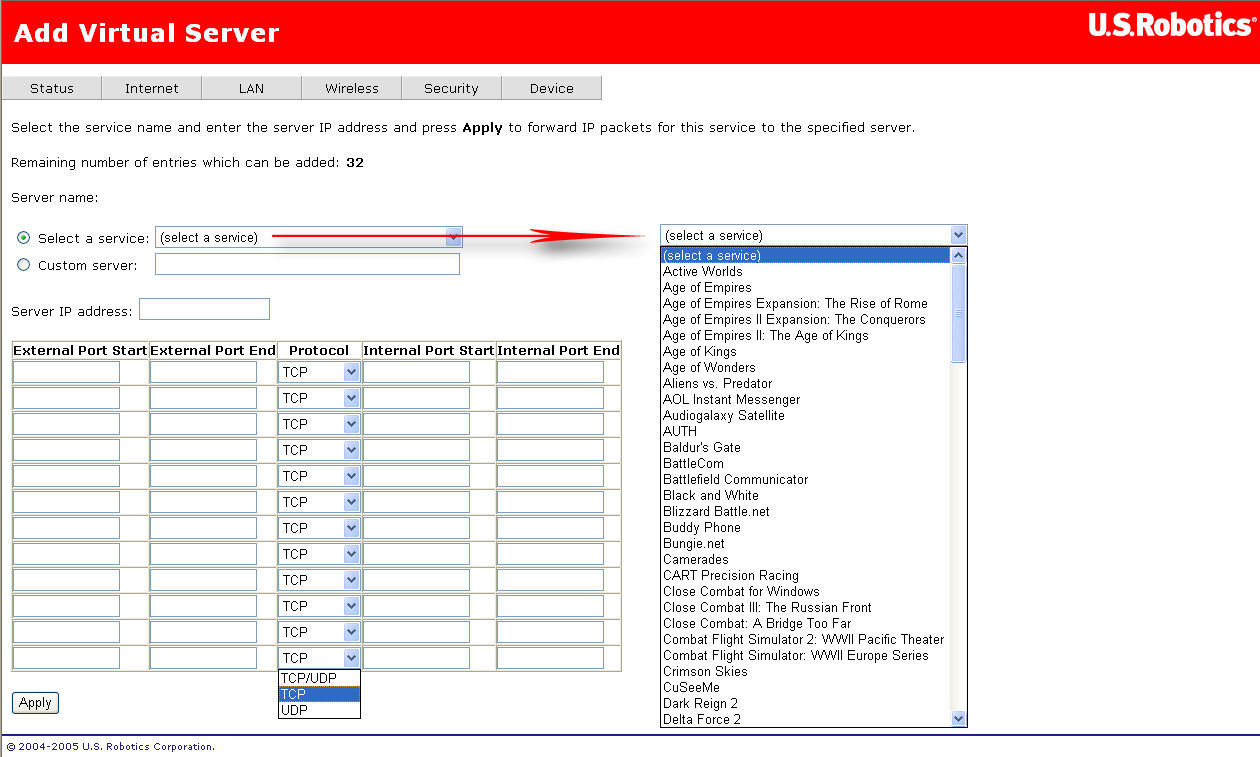Select Age of Empires Expansion: The Rise of Rome
The image size is (1260, 757).
[806, 303]
